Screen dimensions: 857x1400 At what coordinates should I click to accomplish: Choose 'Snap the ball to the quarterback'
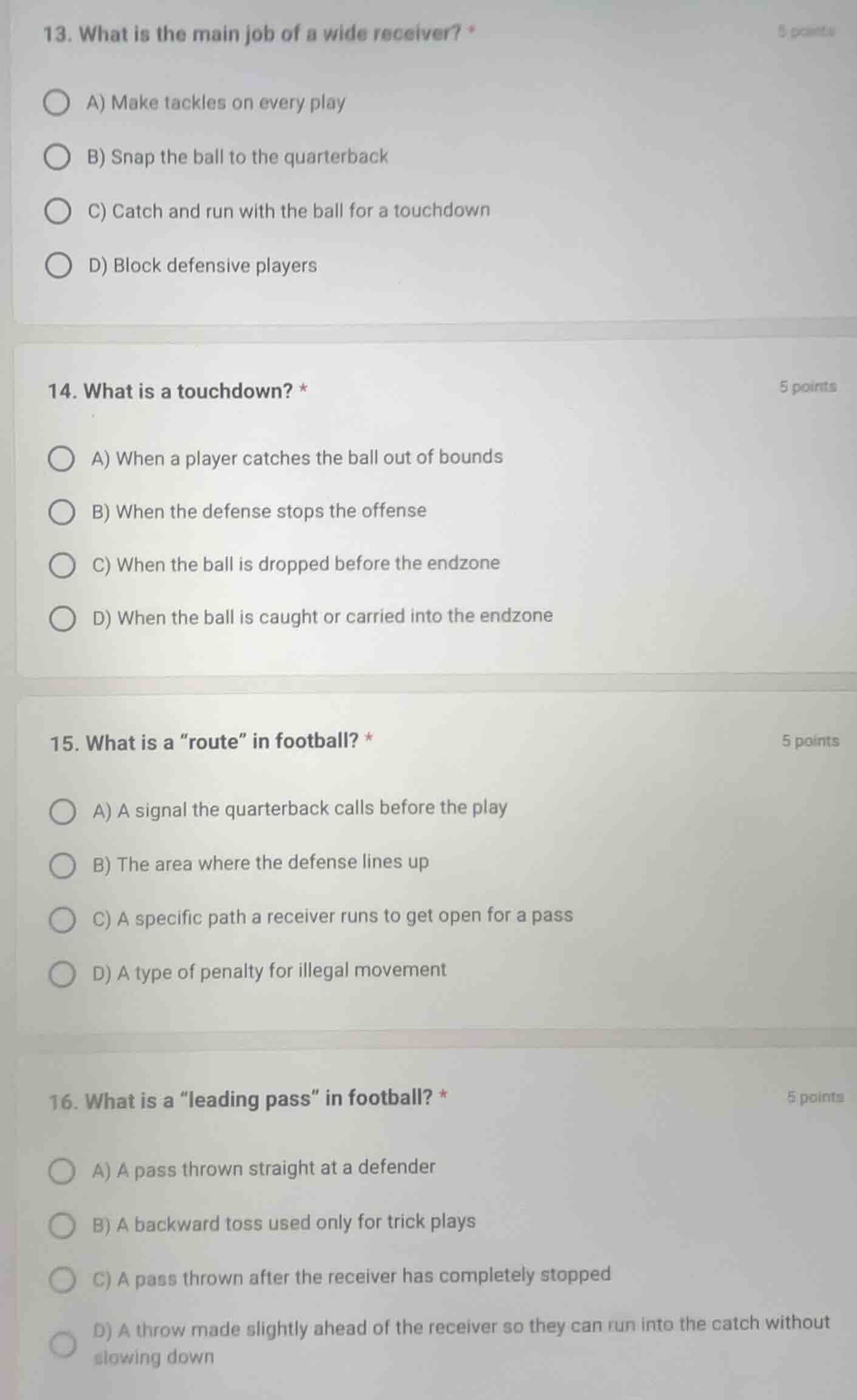(x=58, y=157)
